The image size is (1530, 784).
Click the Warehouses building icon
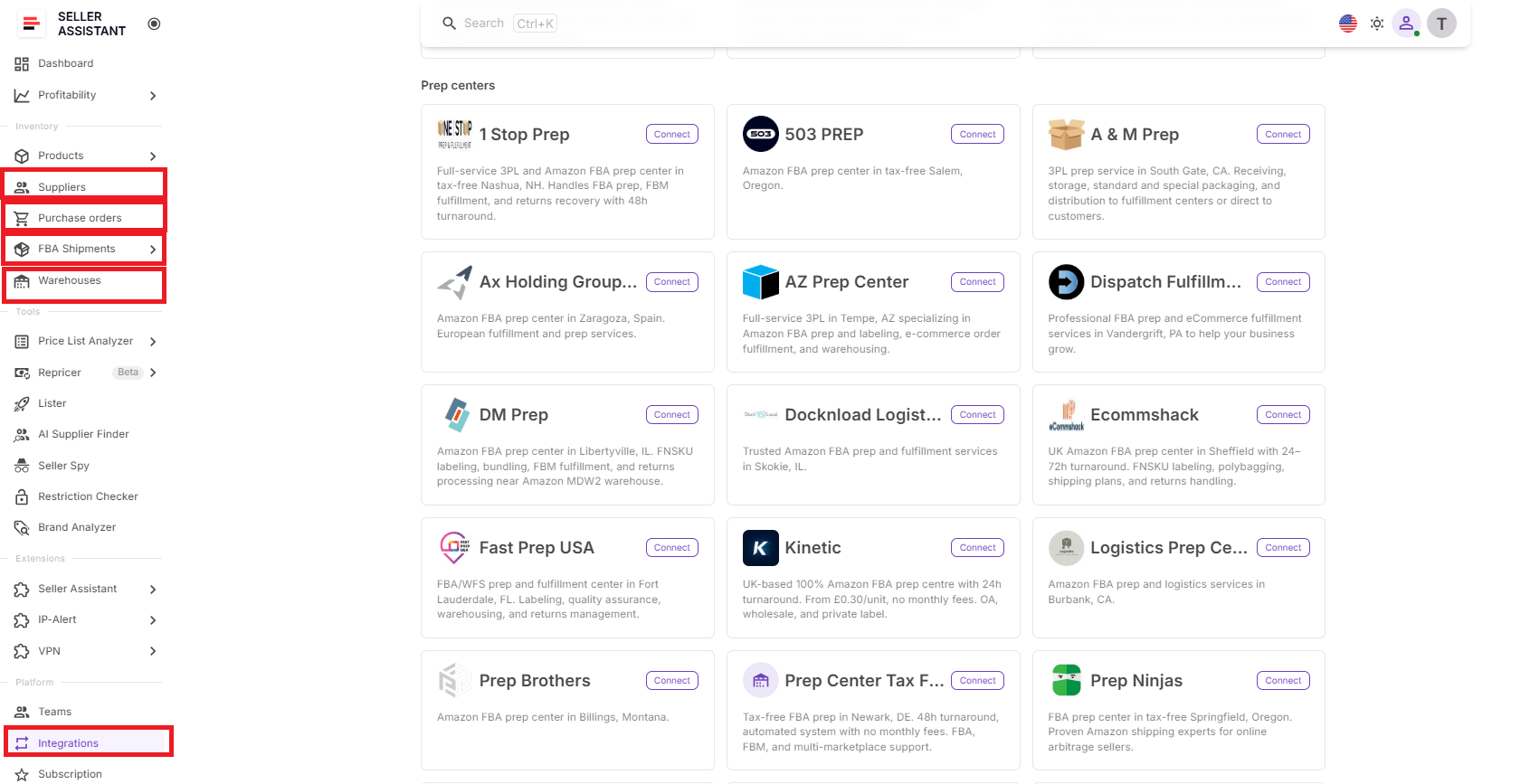[x=22, y=281]
